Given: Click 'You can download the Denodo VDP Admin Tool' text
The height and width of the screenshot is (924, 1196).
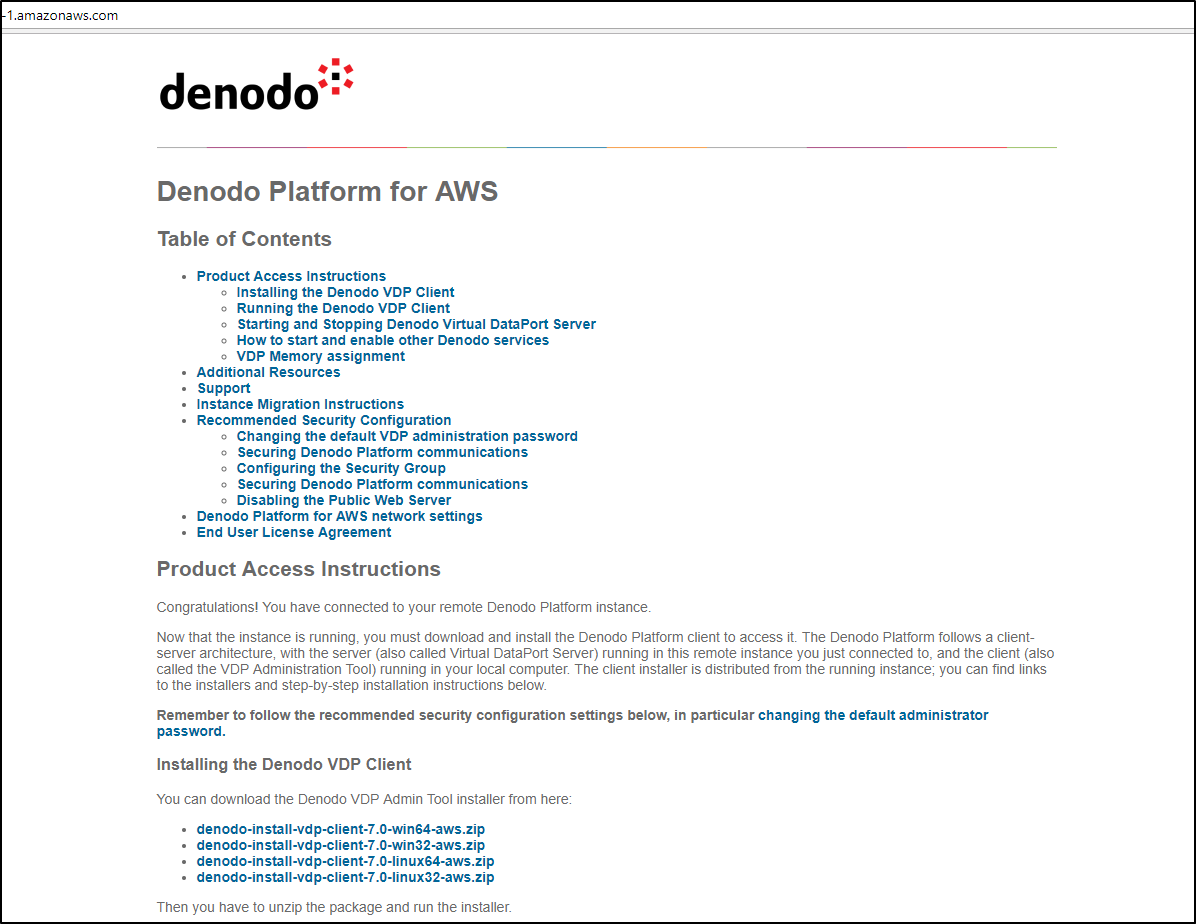Looking at the screenshot, I should pyautogui.click(x=364, y=800).
